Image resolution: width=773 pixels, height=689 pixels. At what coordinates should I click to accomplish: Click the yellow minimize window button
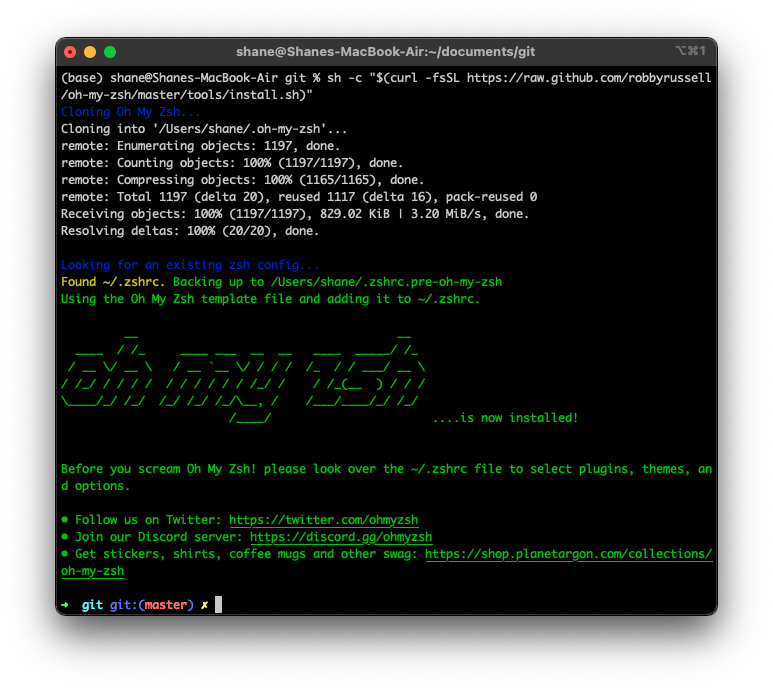(x=90, y=52)
